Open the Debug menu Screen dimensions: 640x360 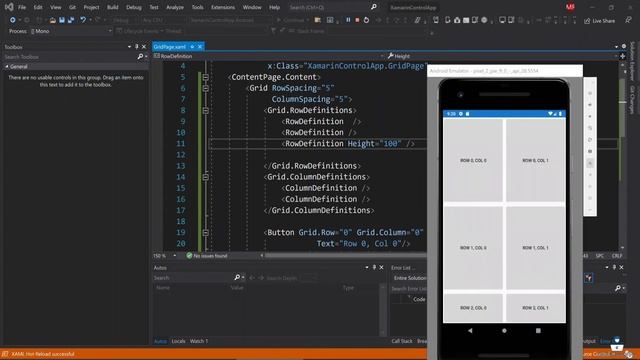click(133, 7)
